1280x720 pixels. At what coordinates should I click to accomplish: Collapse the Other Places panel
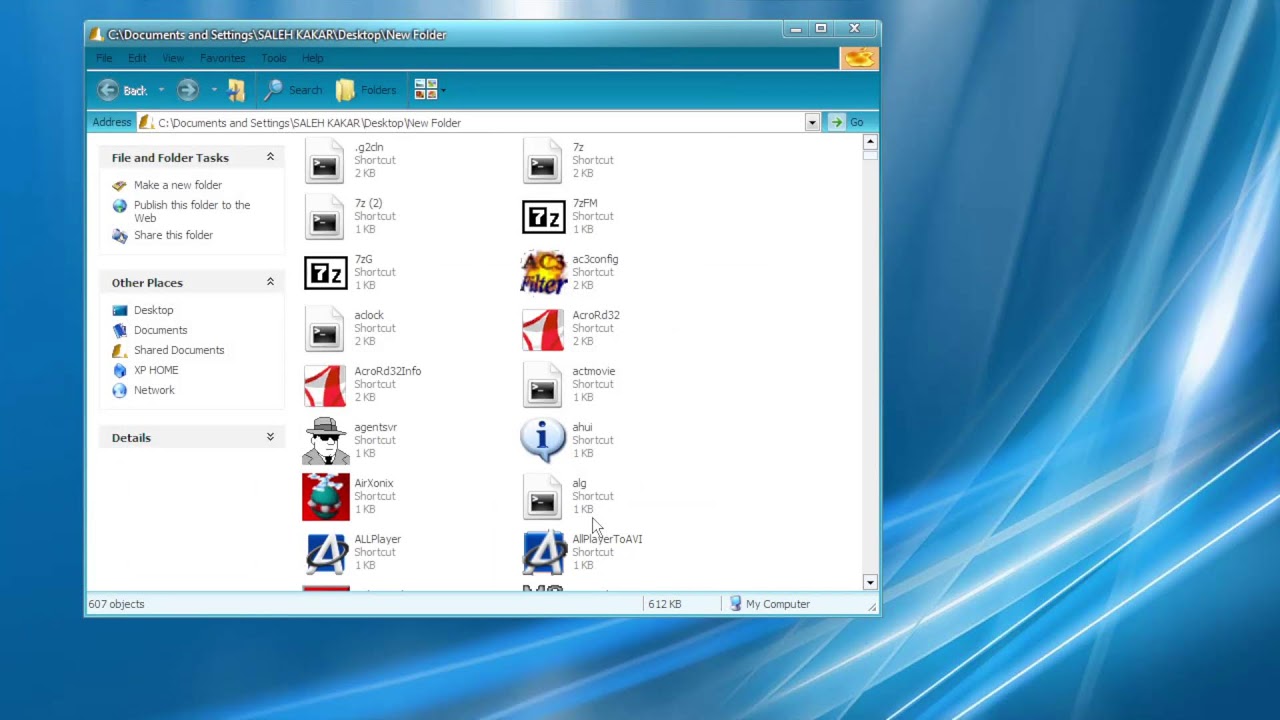coord(270,282)
